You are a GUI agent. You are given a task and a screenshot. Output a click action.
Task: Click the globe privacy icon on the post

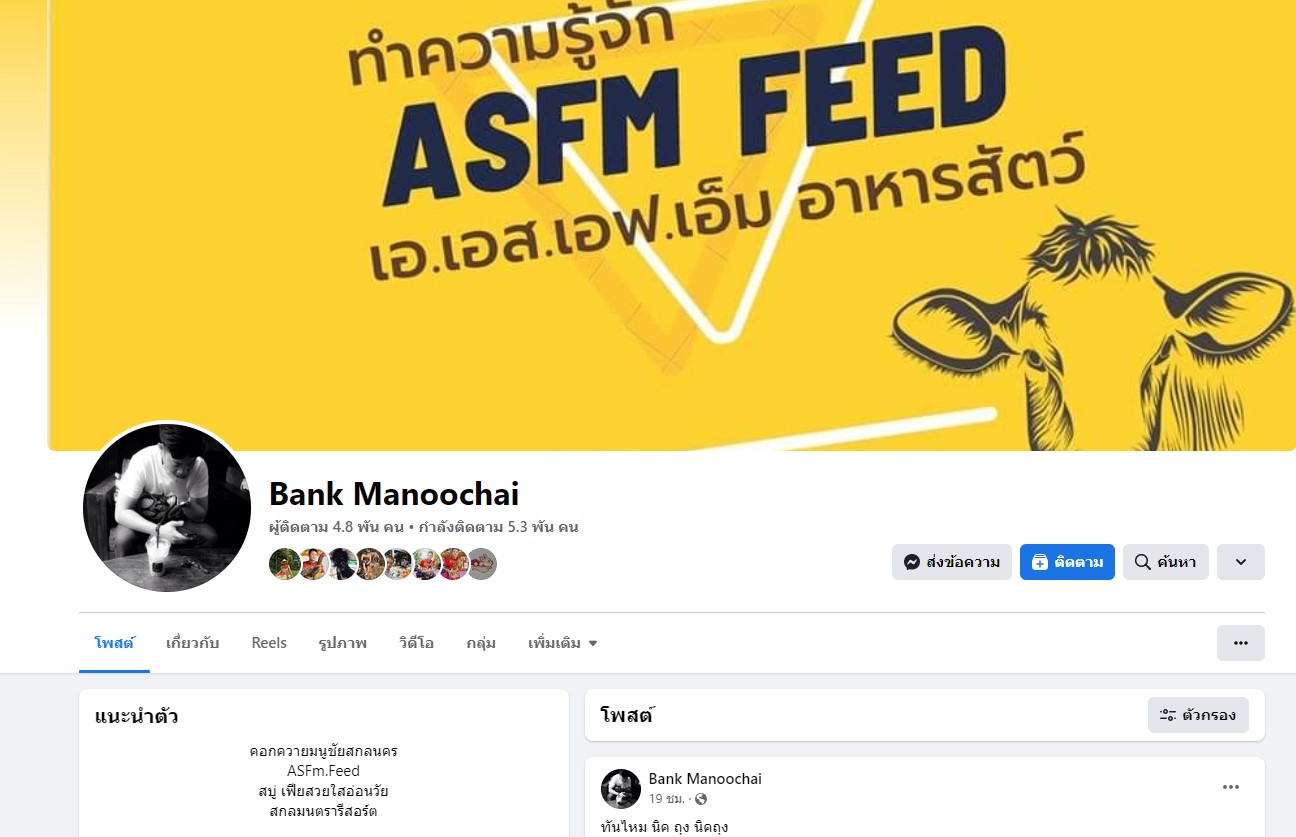click(x=700, y=799)
